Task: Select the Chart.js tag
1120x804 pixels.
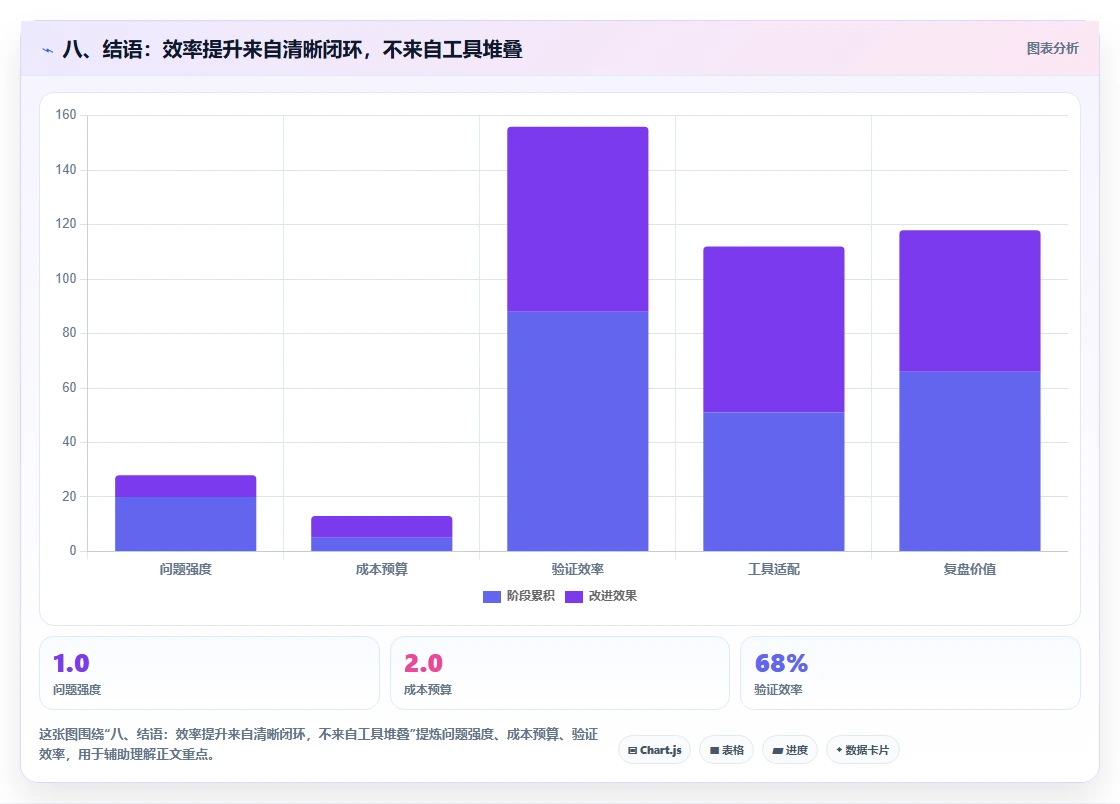Action: tap(654, 750)
